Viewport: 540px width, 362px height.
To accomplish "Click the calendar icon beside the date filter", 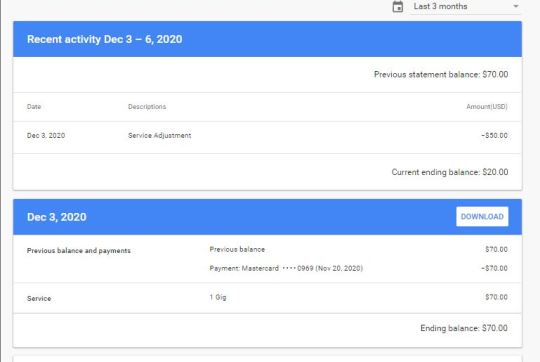I will coord(398,7).
